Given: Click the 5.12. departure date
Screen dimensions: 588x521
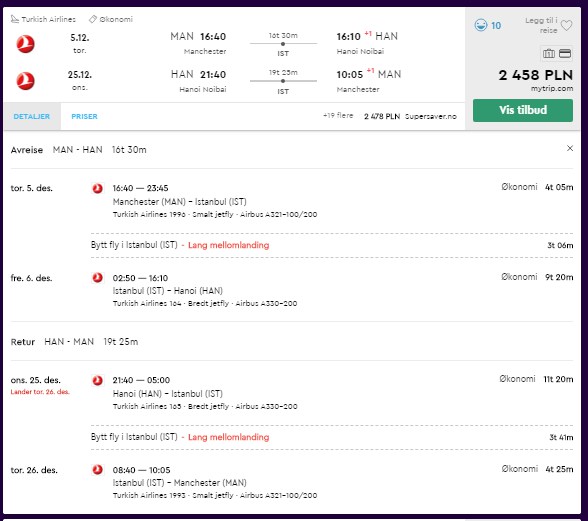Looking at the screenshot, I should point(80,38).
